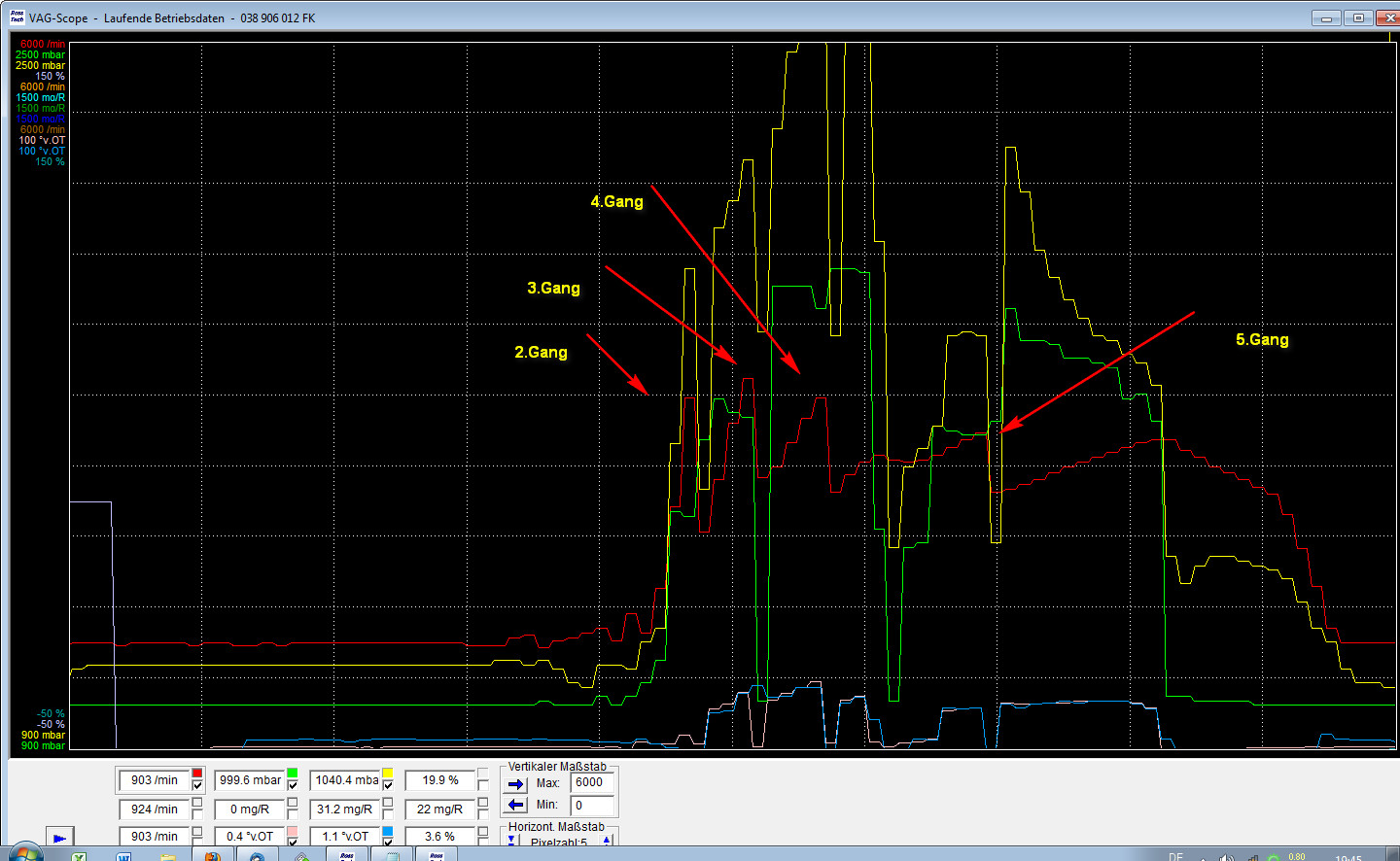
Task: Increase Pixelzahl with the blue up arrow
Action: pos(607,841)
